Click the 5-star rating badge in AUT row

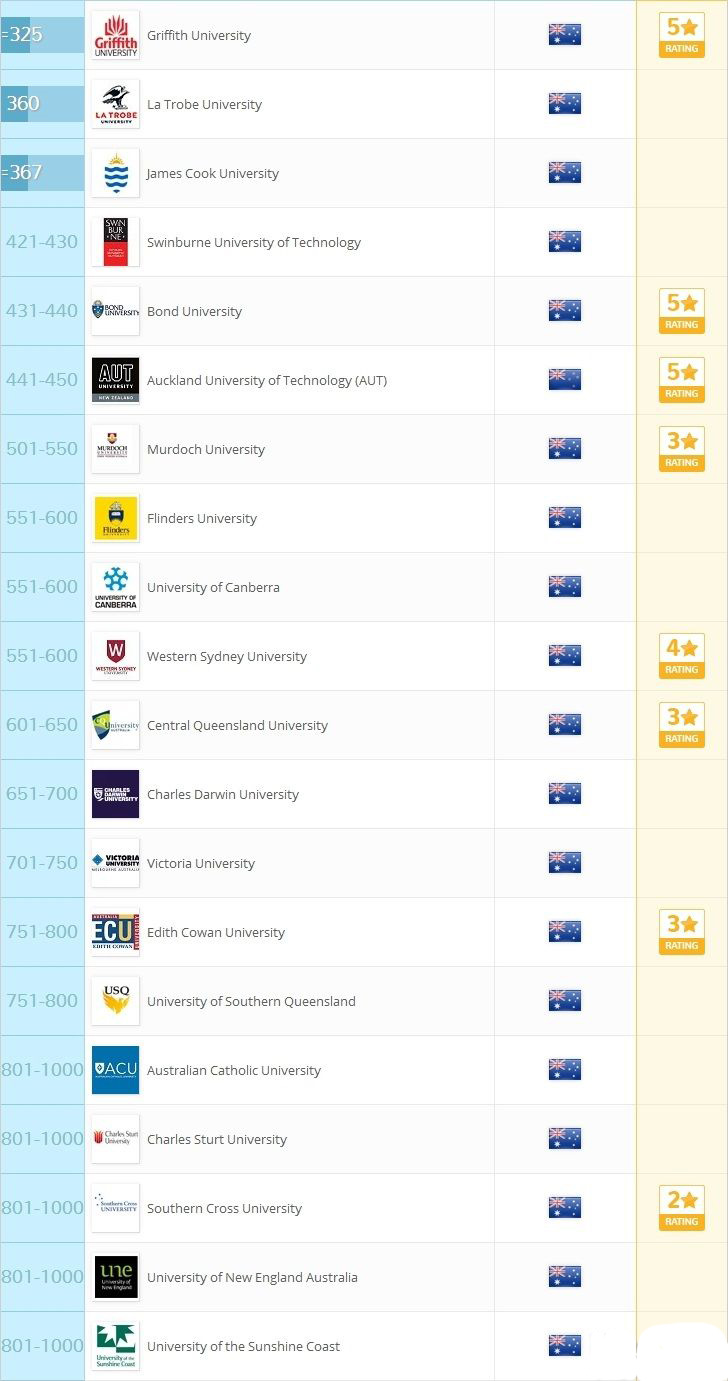682,380
